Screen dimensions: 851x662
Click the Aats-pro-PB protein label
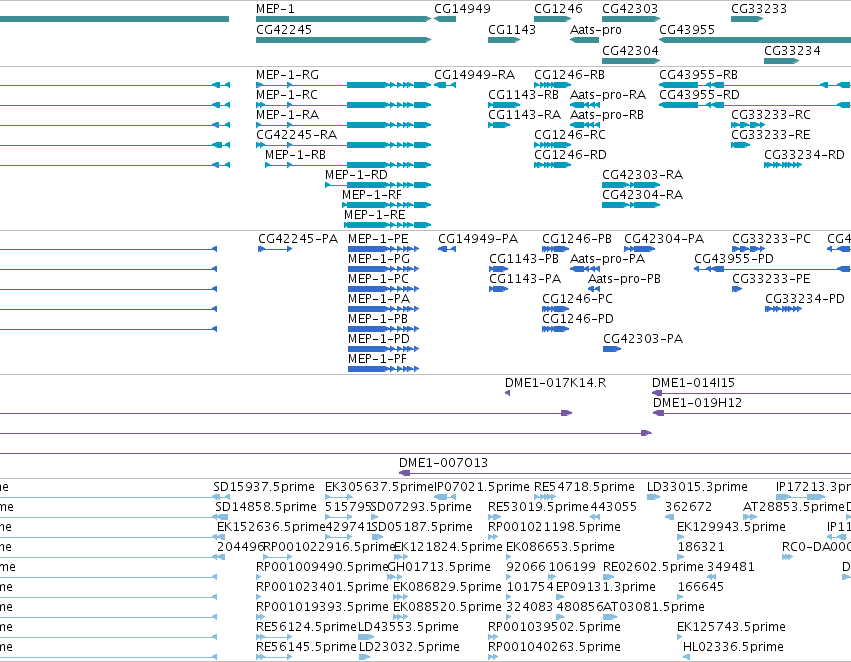(x=624, y=279)
